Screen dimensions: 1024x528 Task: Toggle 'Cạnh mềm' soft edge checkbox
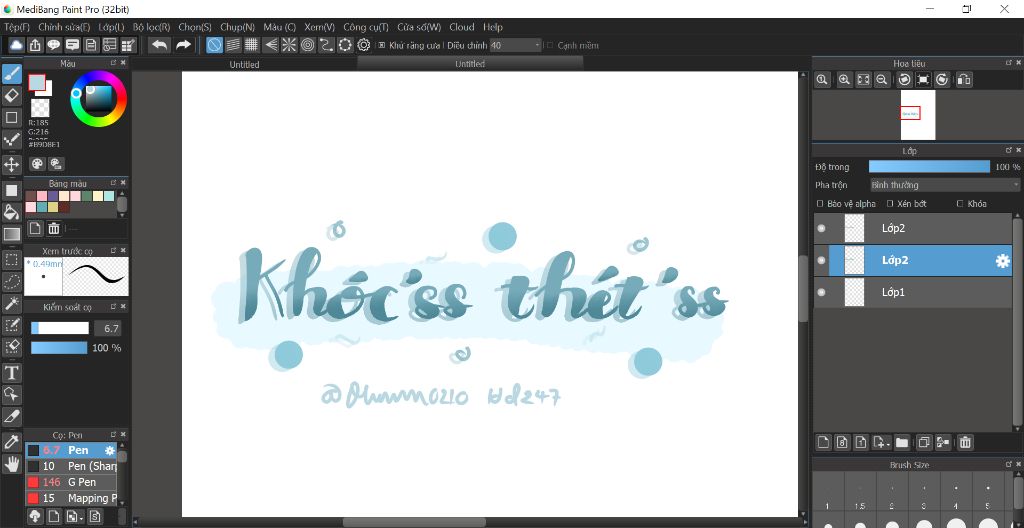(x=550, y=45)
